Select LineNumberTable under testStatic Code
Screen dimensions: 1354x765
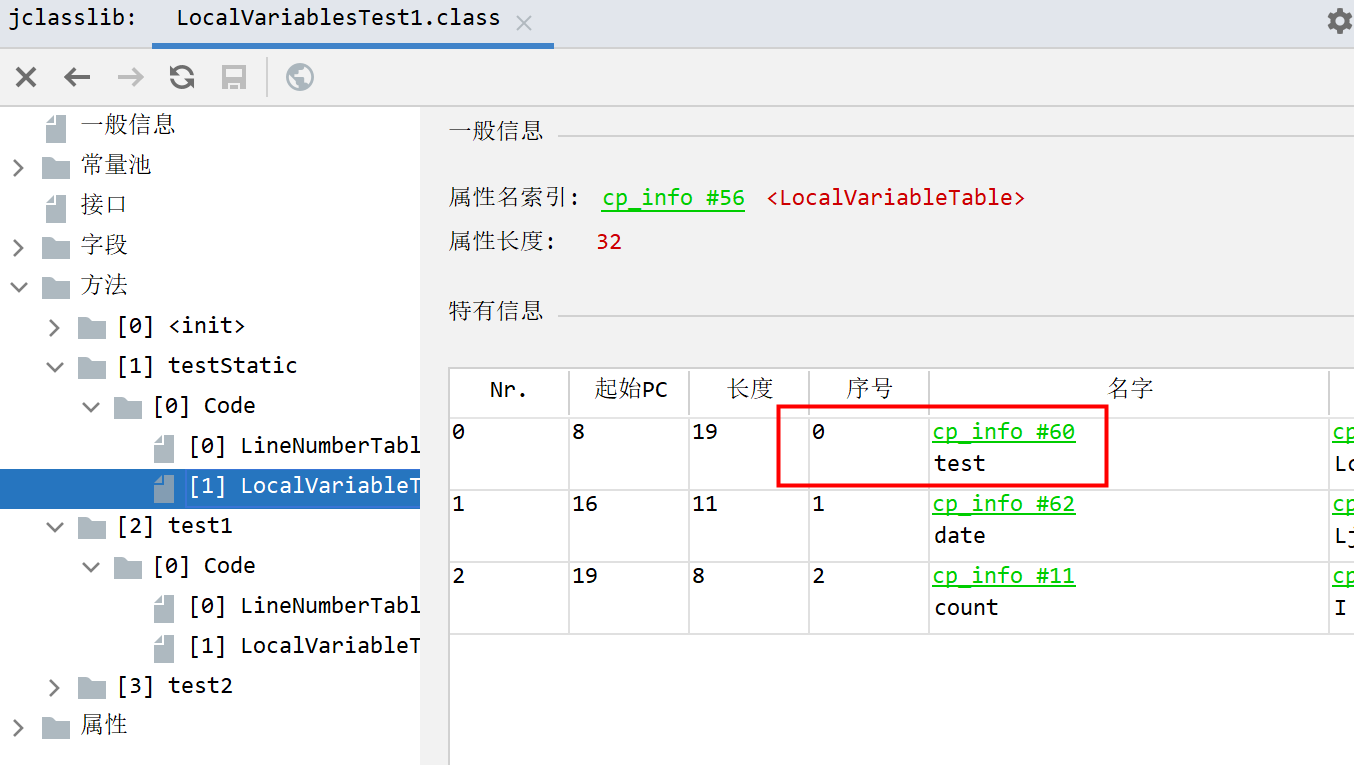coord(304,446)
